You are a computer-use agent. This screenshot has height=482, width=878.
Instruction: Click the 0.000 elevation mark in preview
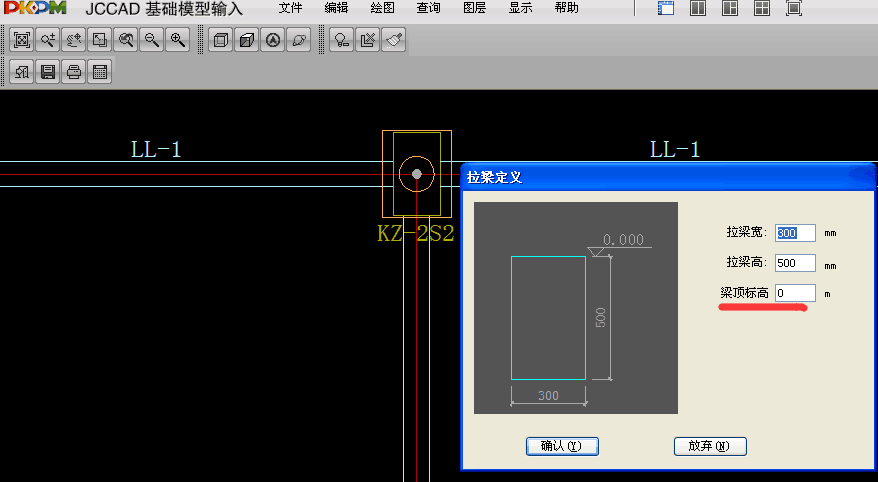pos(623,240)
